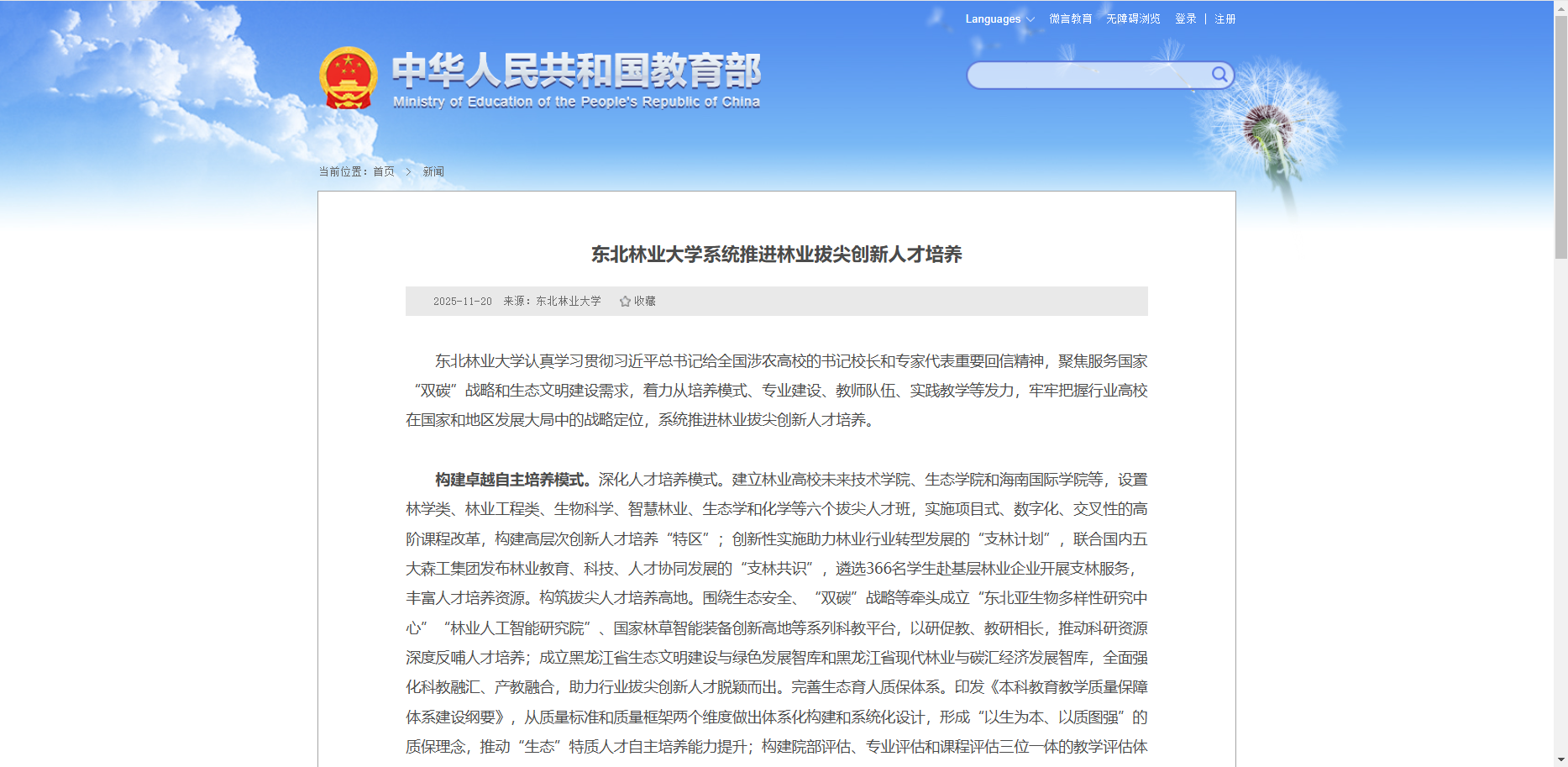Click the scrollbar up arrow
Viewport: 1568px width, 767px height.
click(x=1560, y=7)
